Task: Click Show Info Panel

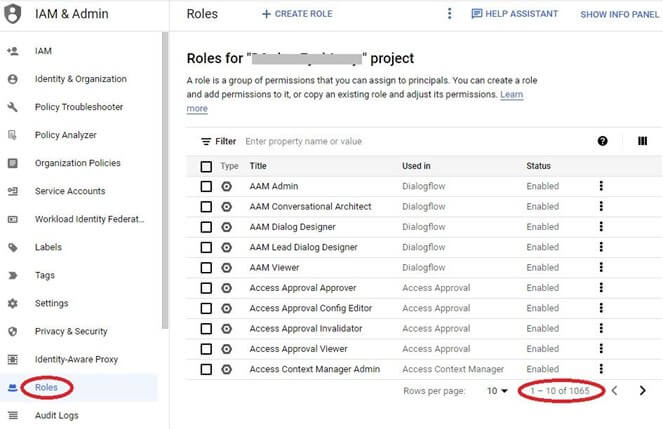Action: [x=619, y=14]
